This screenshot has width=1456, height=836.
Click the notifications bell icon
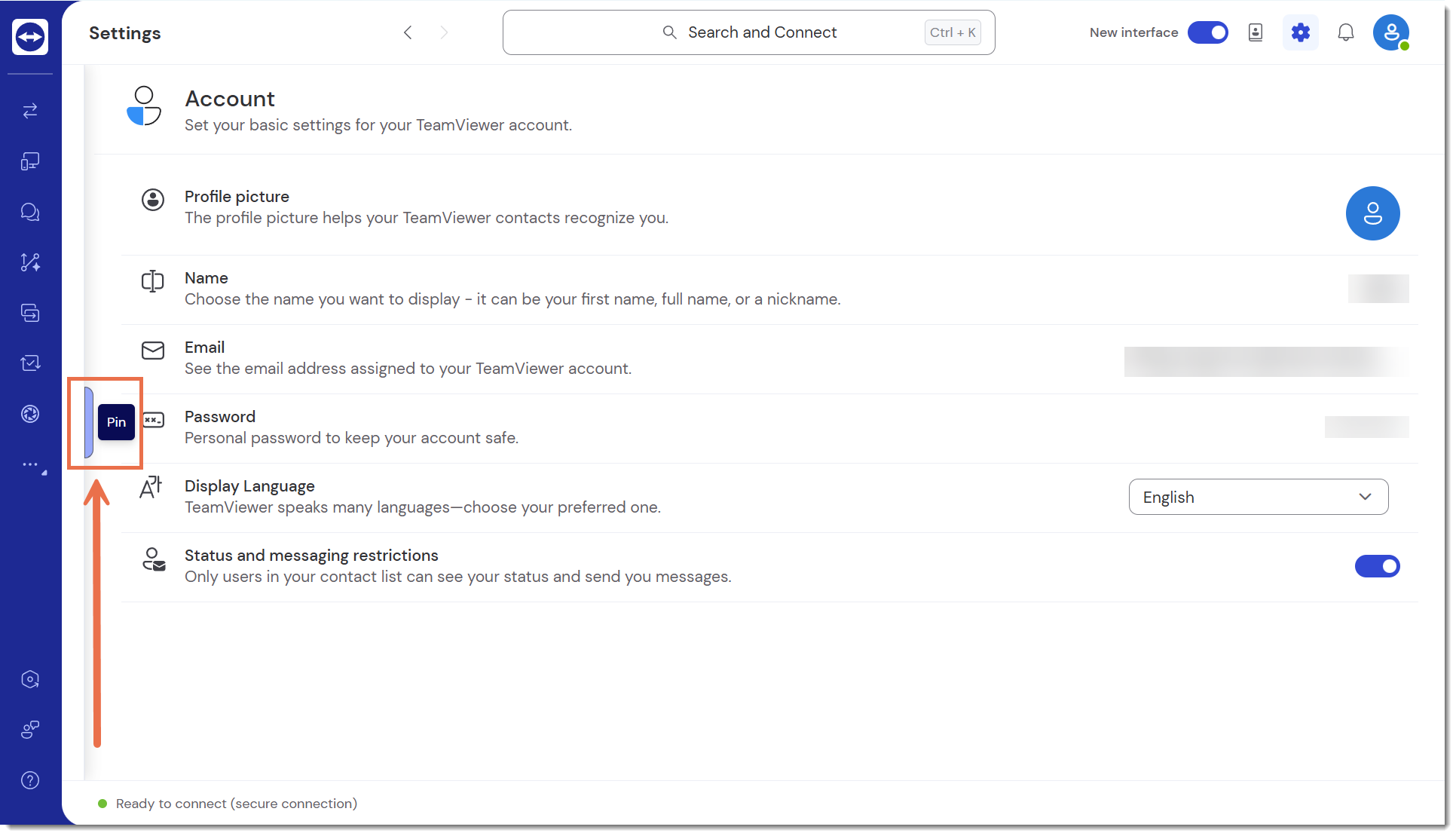pyautogui.click(x=1345, y=32)
